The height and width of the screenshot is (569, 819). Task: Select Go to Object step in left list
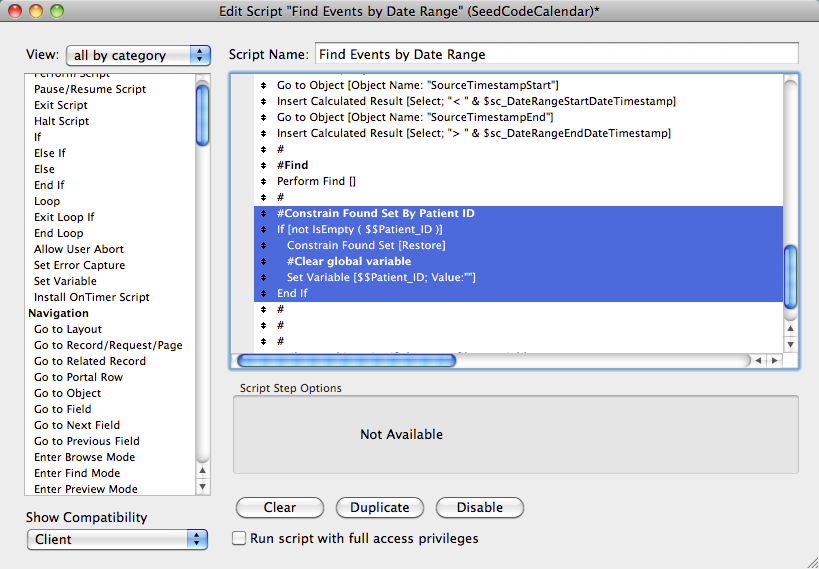[67, 393]
